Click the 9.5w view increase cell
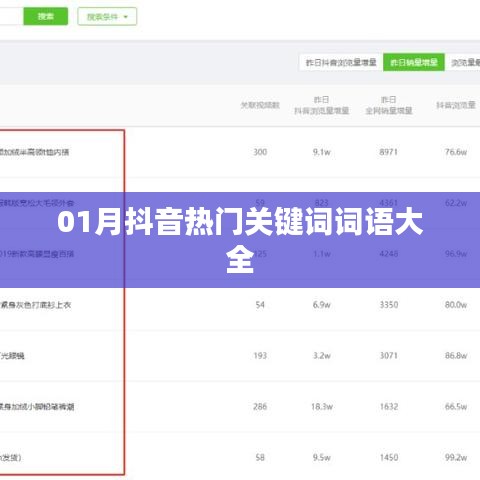480x480 pixels. click(x=322, y=458)
